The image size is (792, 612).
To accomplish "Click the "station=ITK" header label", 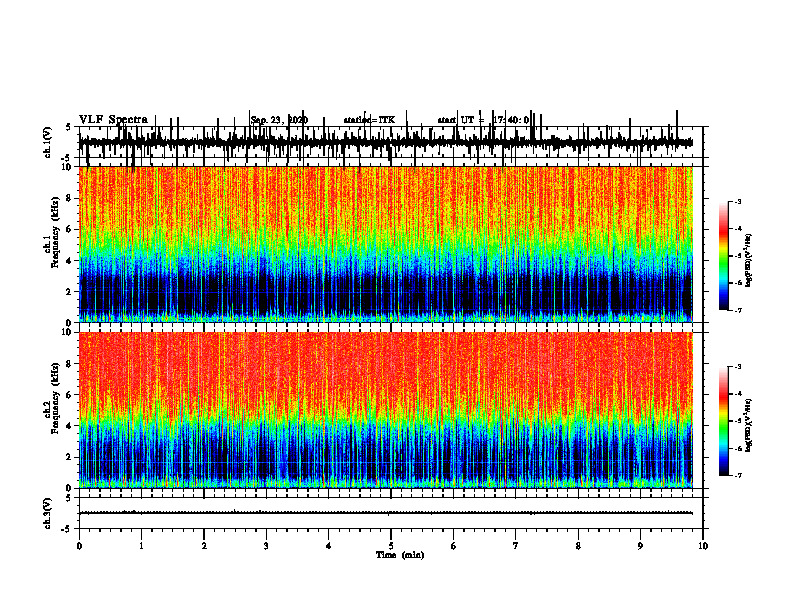I will [369, 120].
